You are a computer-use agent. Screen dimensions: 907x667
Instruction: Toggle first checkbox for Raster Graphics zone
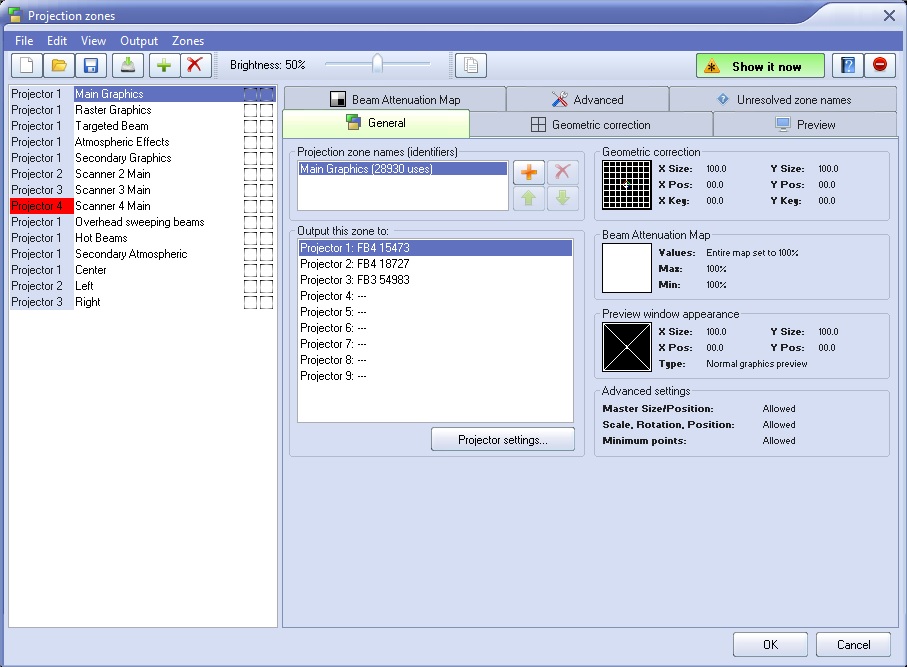pyautogui.click(x=251, y=110)
